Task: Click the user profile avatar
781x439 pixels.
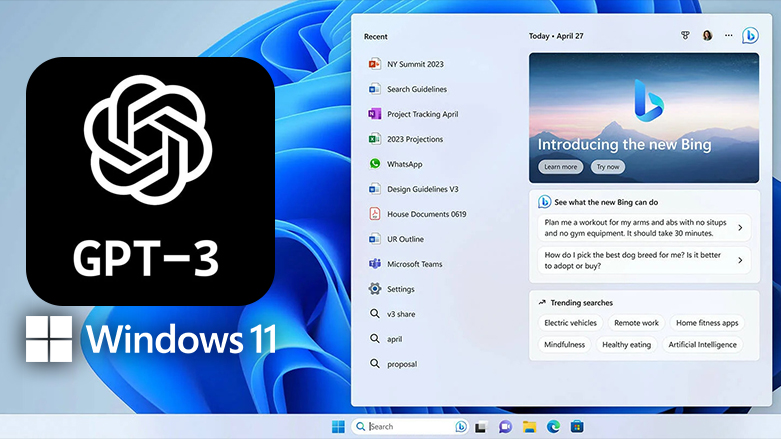Action: point(707,35)
